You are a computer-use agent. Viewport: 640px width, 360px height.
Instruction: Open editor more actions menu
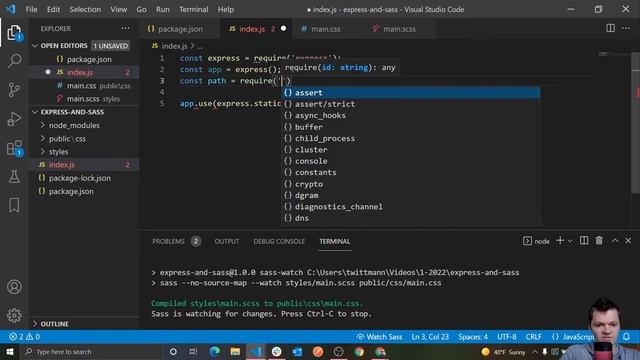point(626,28)
